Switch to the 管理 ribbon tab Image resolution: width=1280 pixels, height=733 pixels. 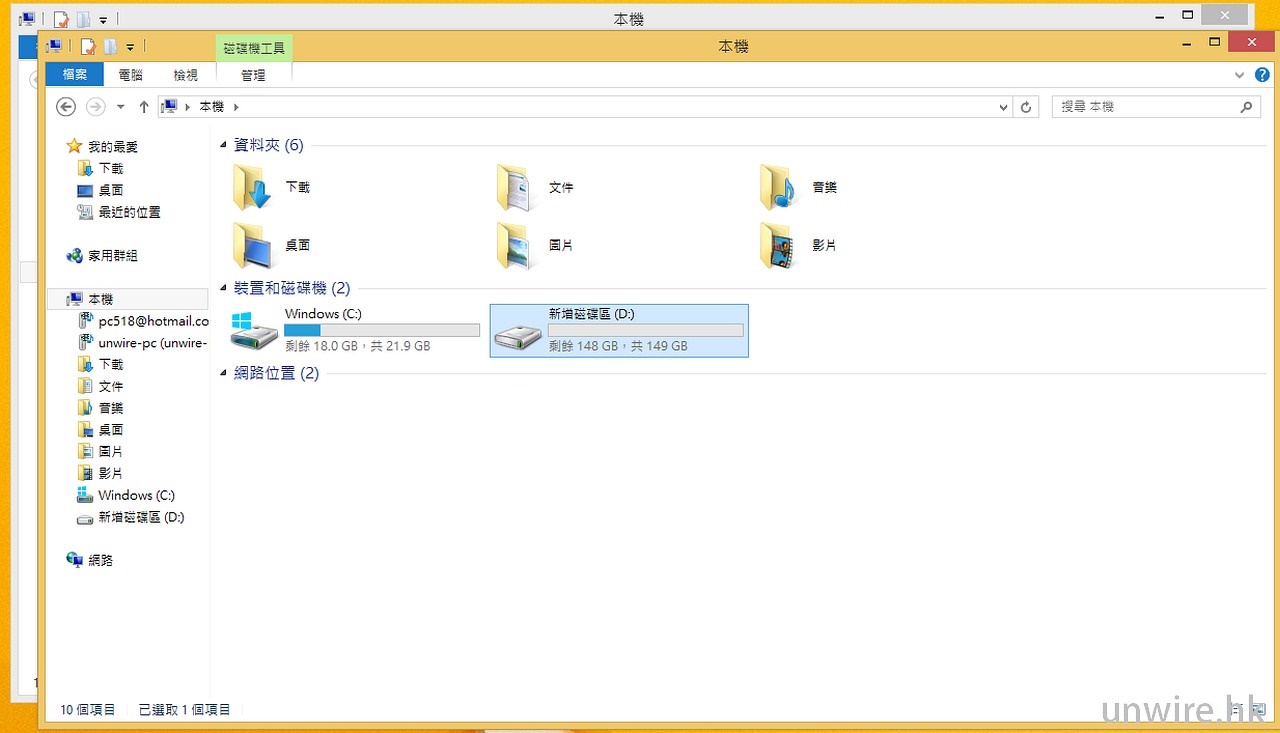[x=253, y=75]
